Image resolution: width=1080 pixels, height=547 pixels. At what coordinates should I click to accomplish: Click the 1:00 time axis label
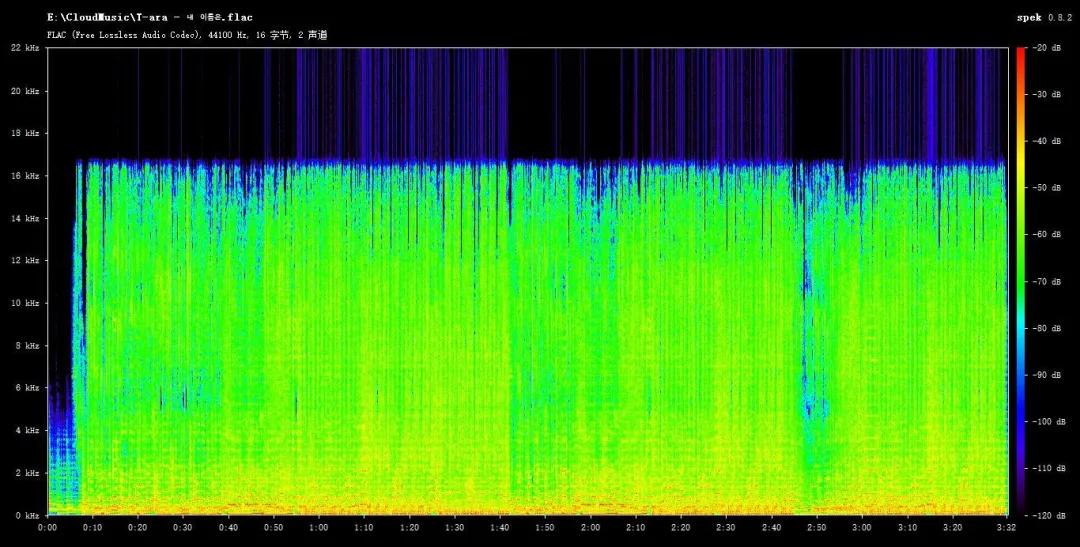click(319, 528)
